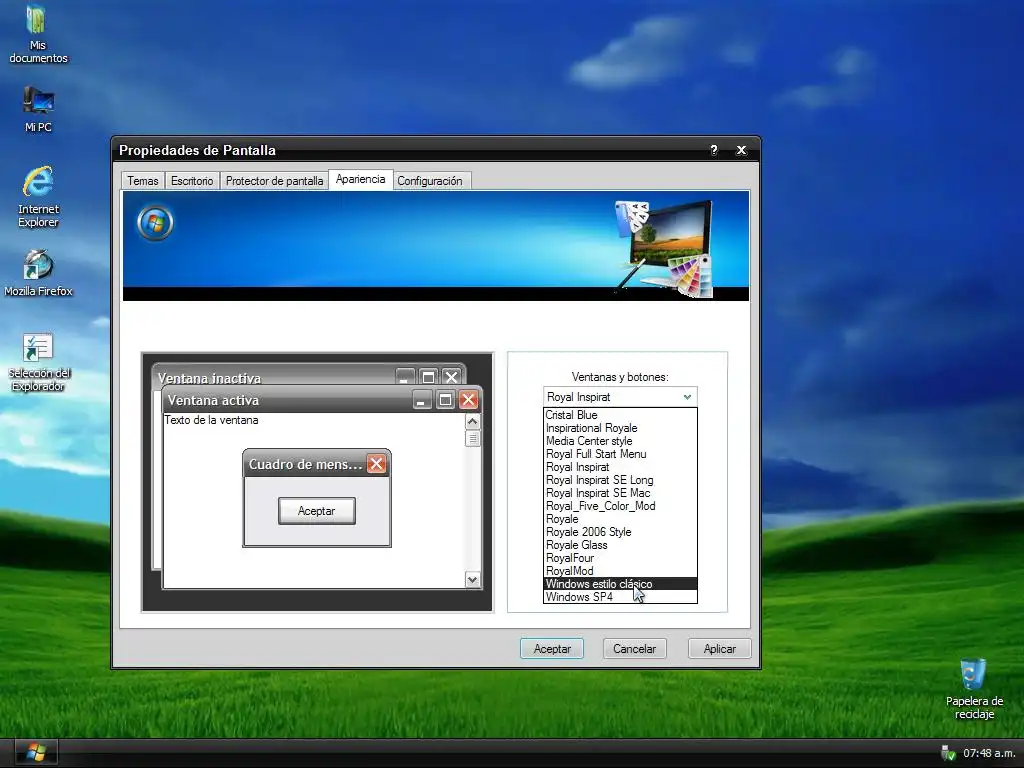The image size is (1024, 768).
Task: Click the Aplicar button
Action: [x=720, y=648]
